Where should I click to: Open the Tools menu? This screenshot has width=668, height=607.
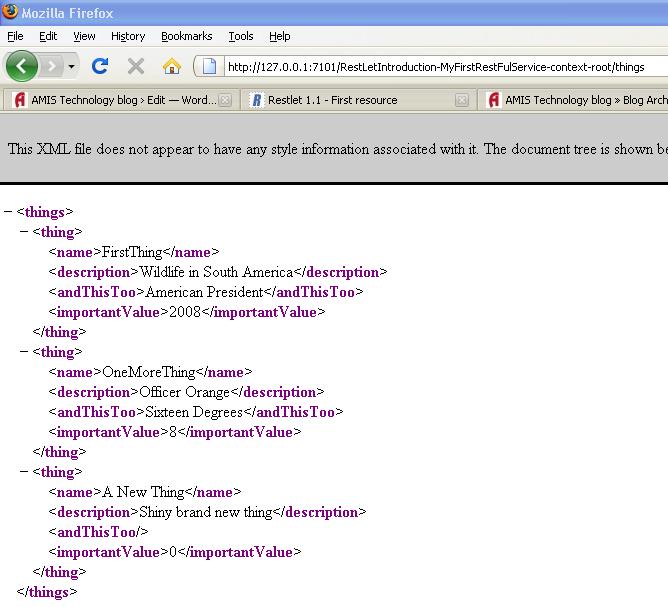pyautogui.click(x=241, y=36)
